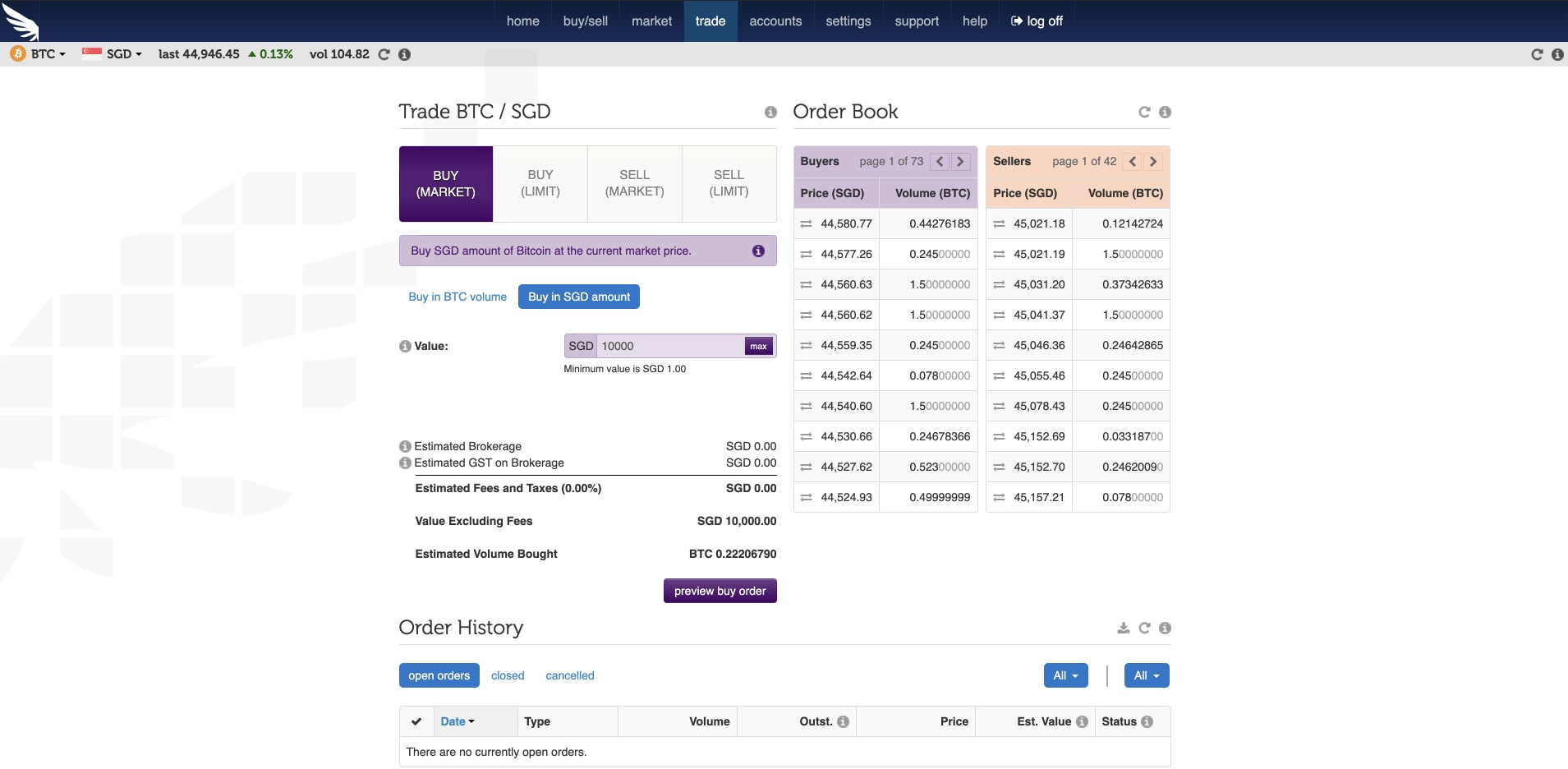This screenshot has width=1568, height=769.
Task: Open the BTC coin selector dropdown
Action: (x=38, y=54)
